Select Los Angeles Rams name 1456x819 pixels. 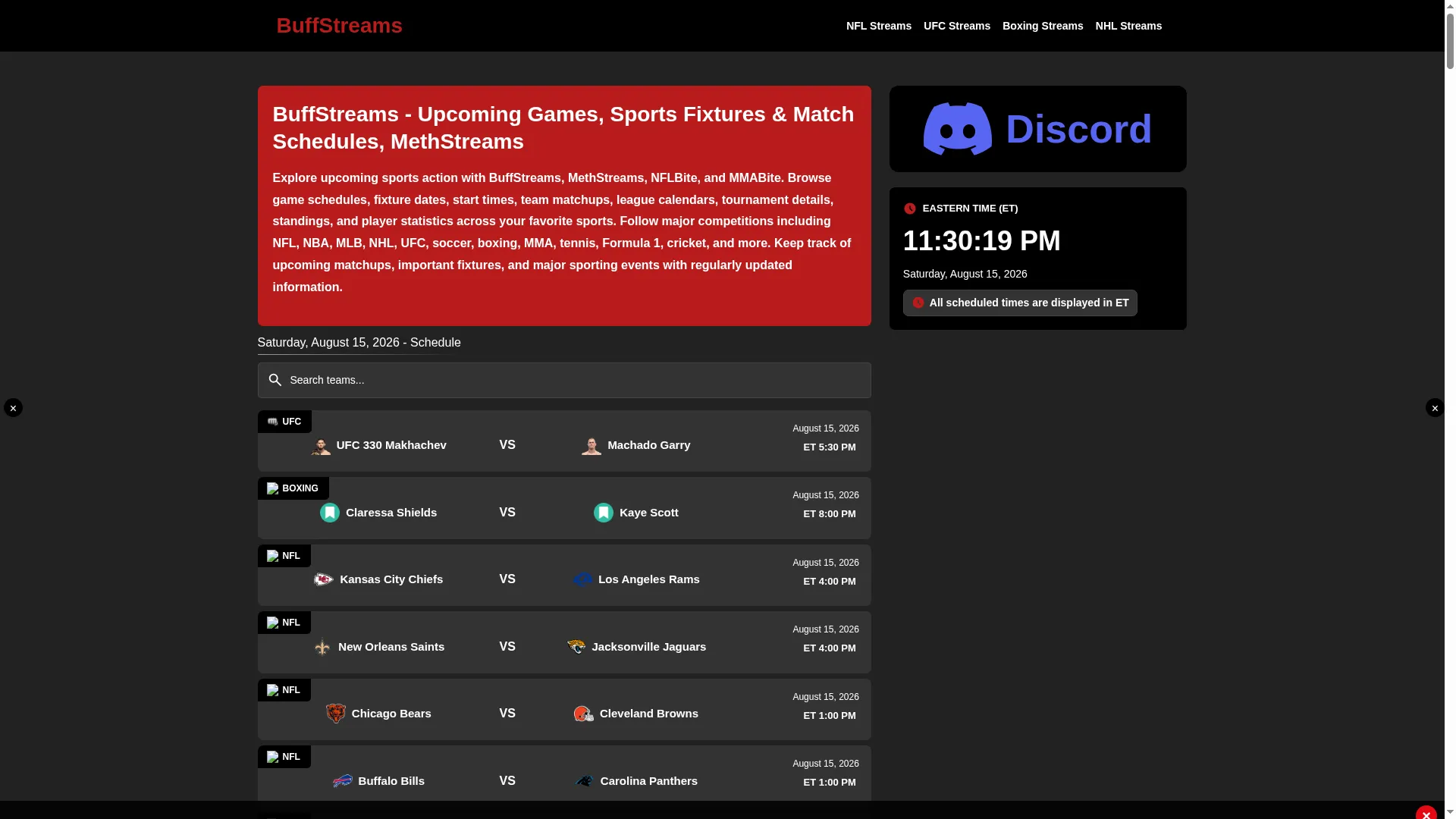(x=649, y=579)
